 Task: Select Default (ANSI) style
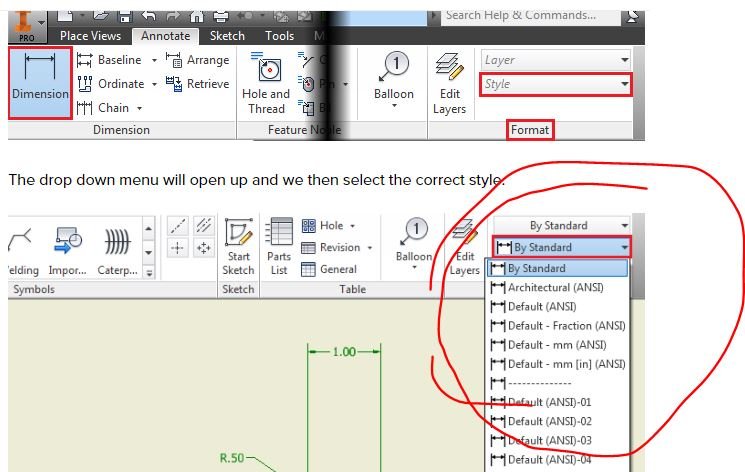[x=558, y=307]
